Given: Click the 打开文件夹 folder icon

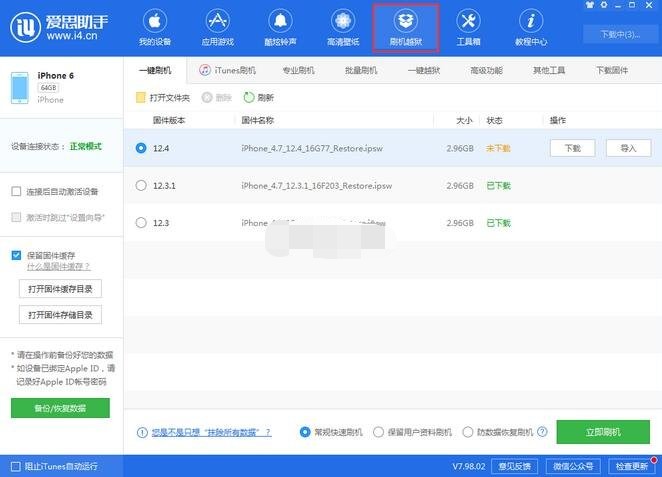Looking at the screenshot, I should (x=141, y=97).
